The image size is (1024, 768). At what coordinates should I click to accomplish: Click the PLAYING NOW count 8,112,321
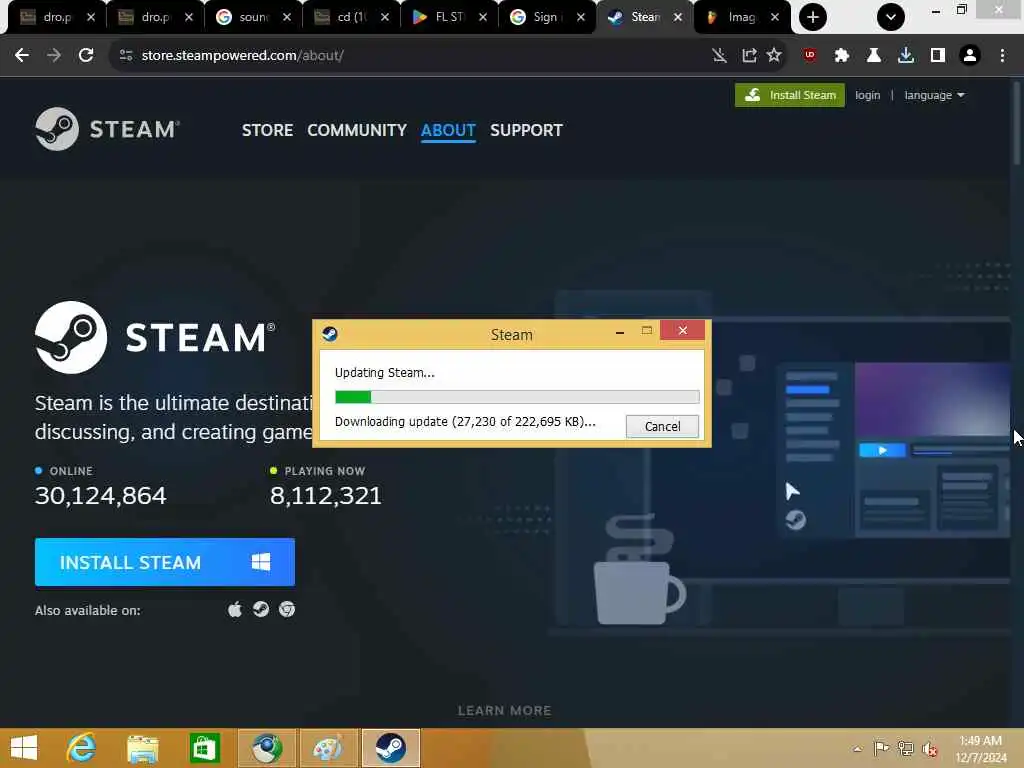325,496
